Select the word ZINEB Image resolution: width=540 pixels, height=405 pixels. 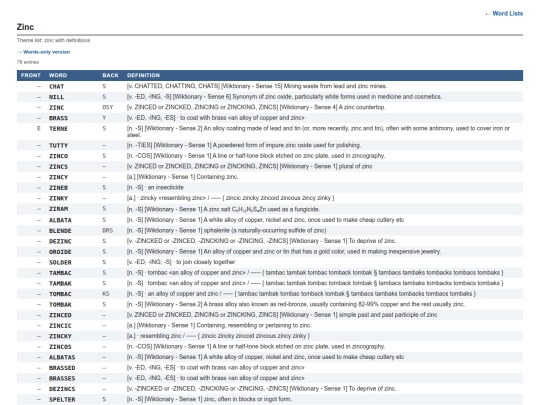pyautogui.click(x=58, y=188)
